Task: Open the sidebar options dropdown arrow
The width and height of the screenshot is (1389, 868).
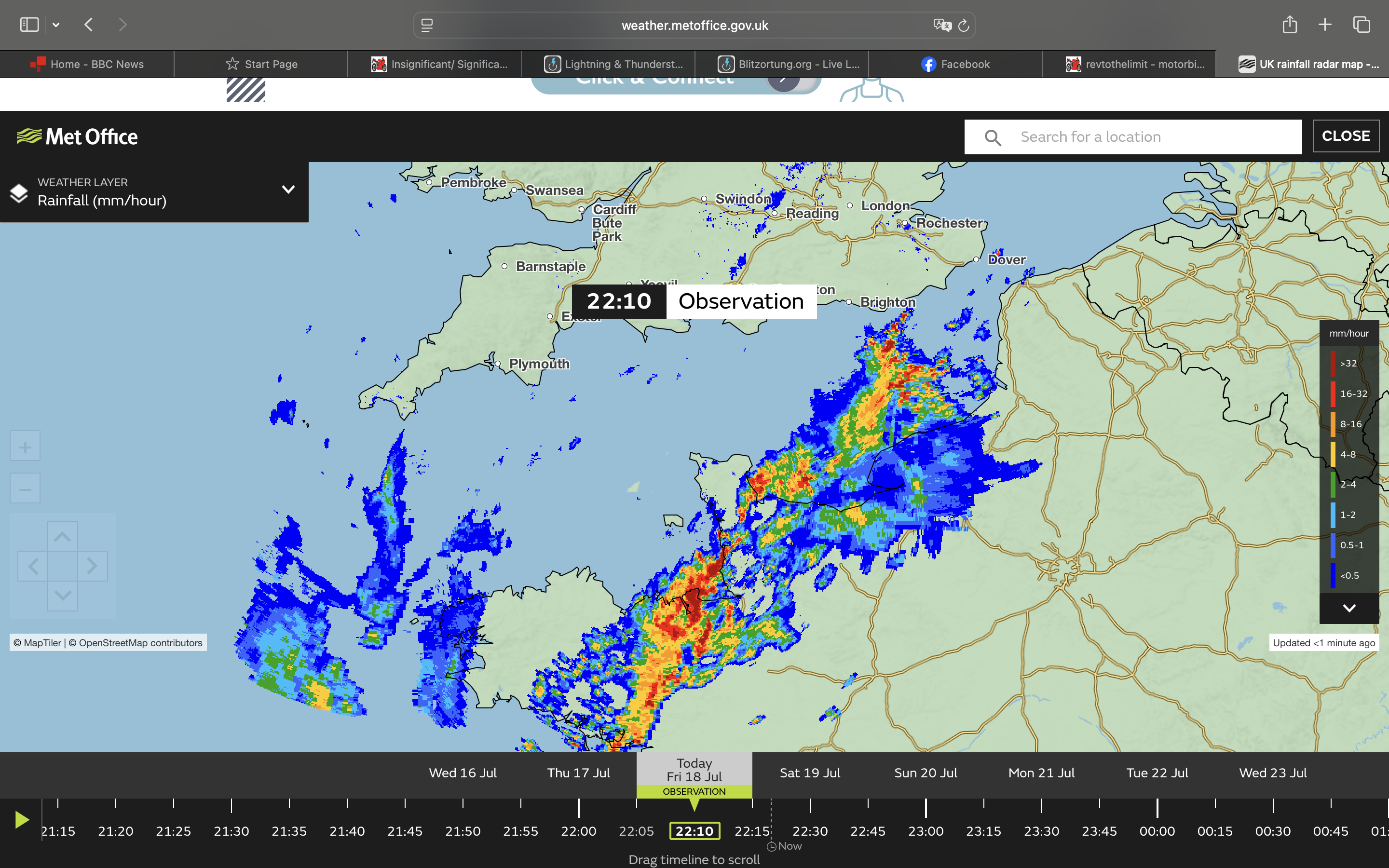Action: pos(55,25)
